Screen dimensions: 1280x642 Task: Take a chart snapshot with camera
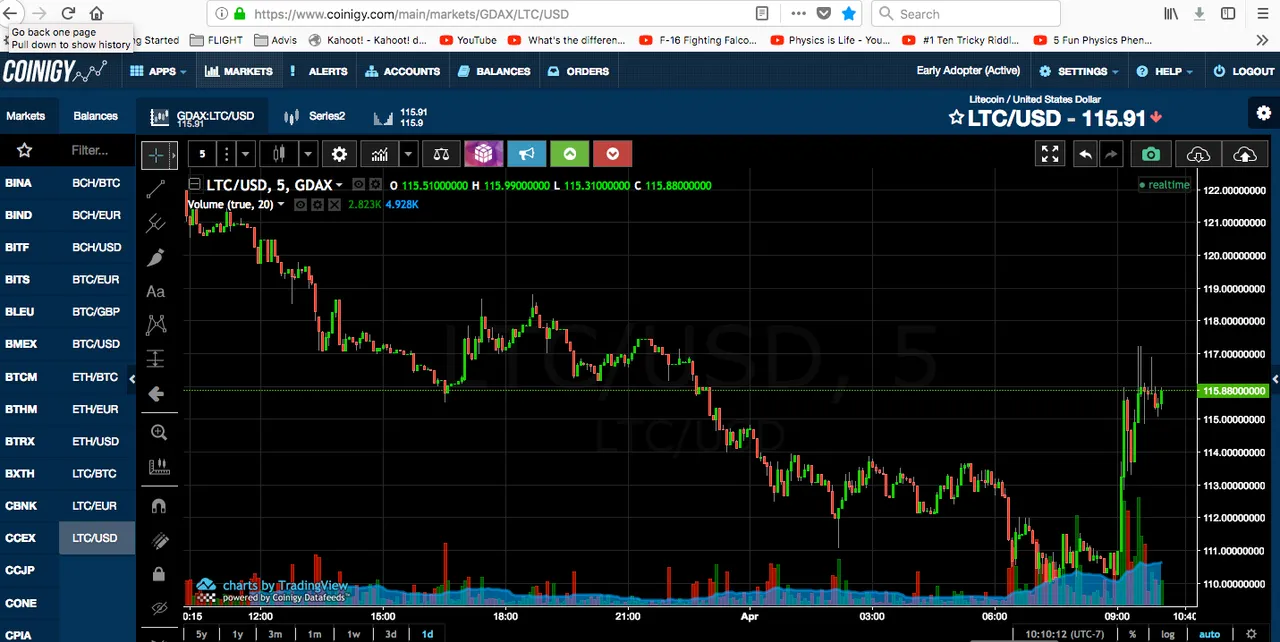point(1151,154)
